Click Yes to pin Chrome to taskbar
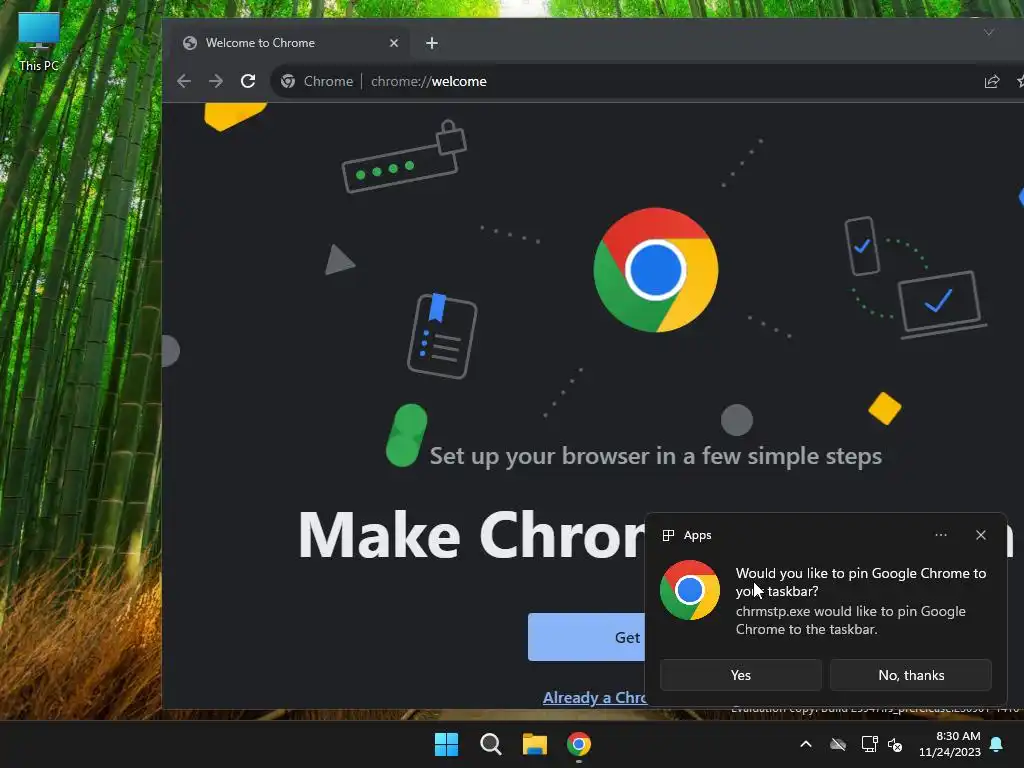 click(741, 675)
